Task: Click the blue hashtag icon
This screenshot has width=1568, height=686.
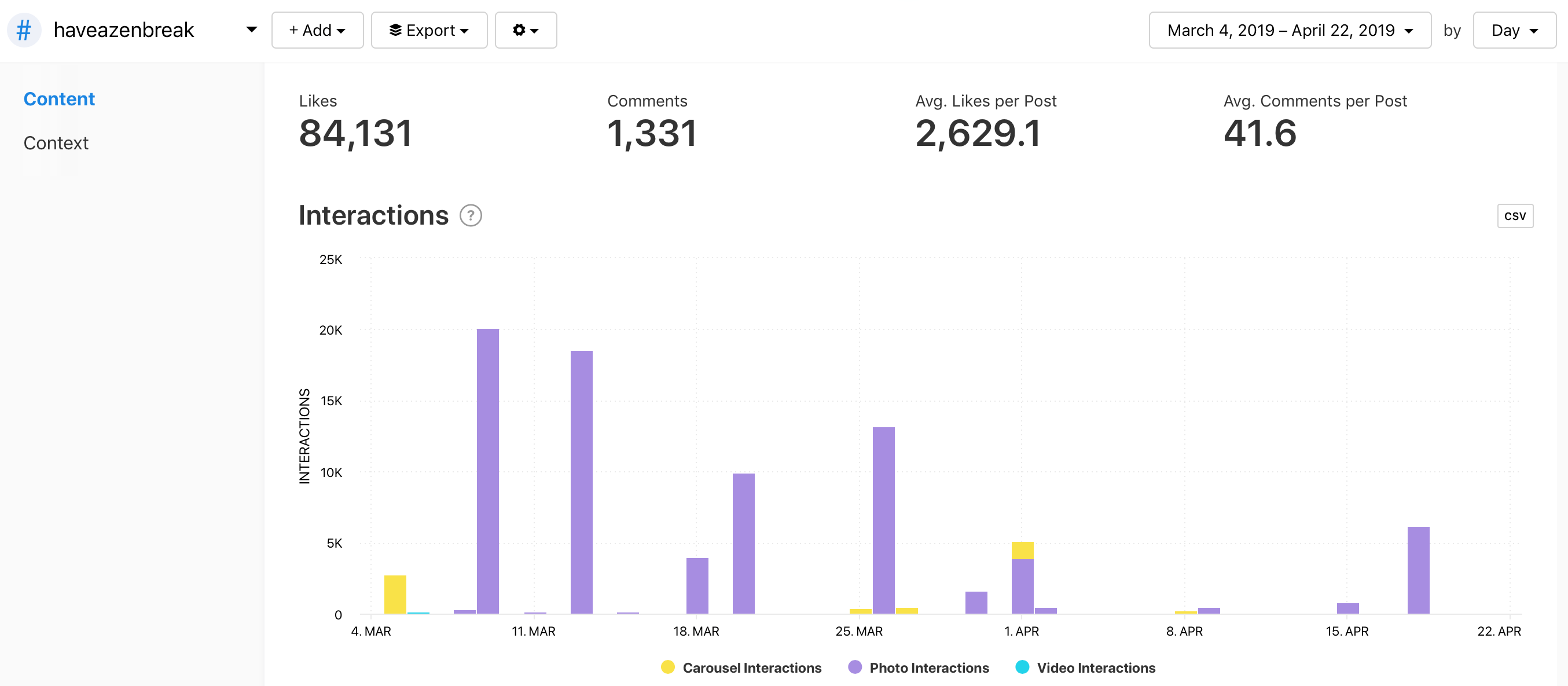Action: 24,30
